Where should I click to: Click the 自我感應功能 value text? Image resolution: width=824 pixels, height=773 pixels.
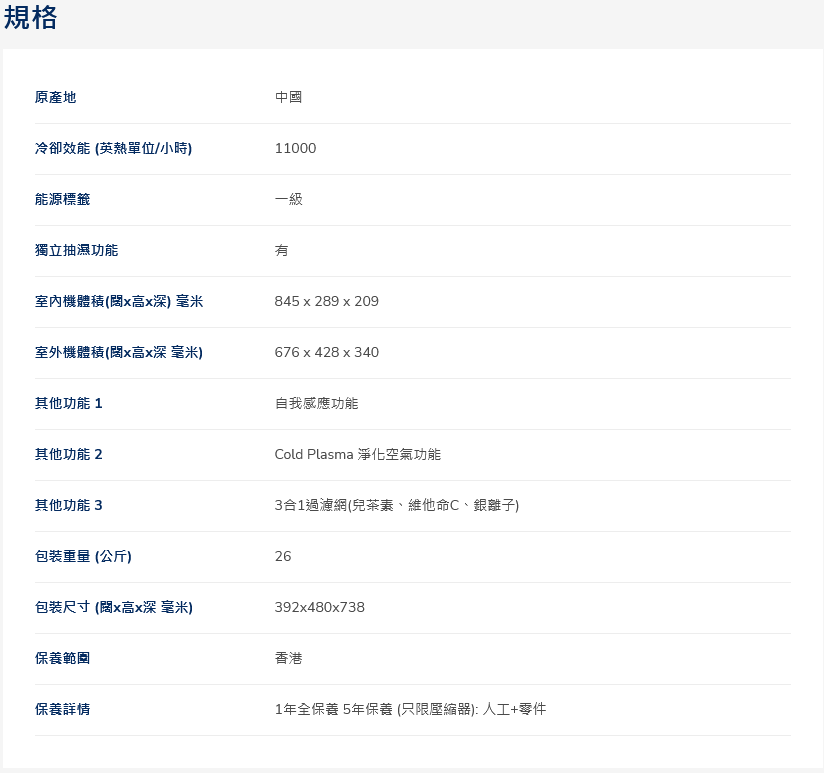click(316, 403)
